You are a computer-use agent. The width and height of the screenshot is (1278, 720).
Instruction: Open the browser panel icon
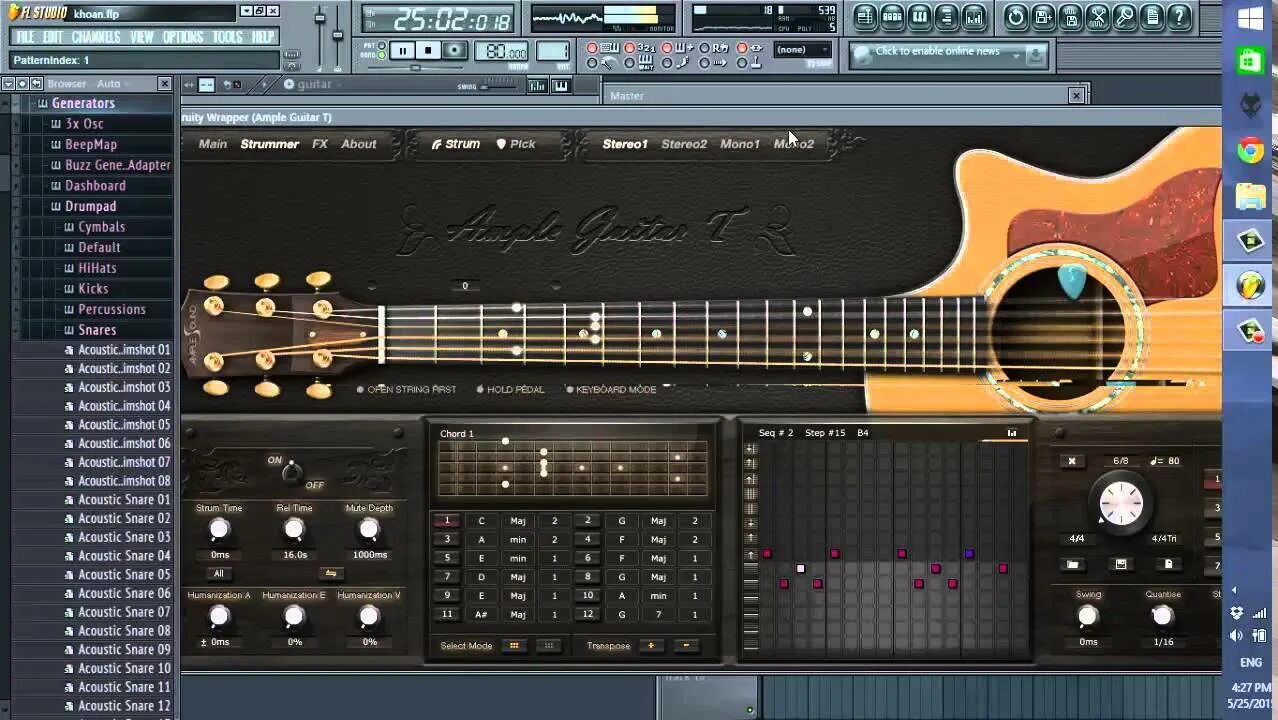(947, 16)
